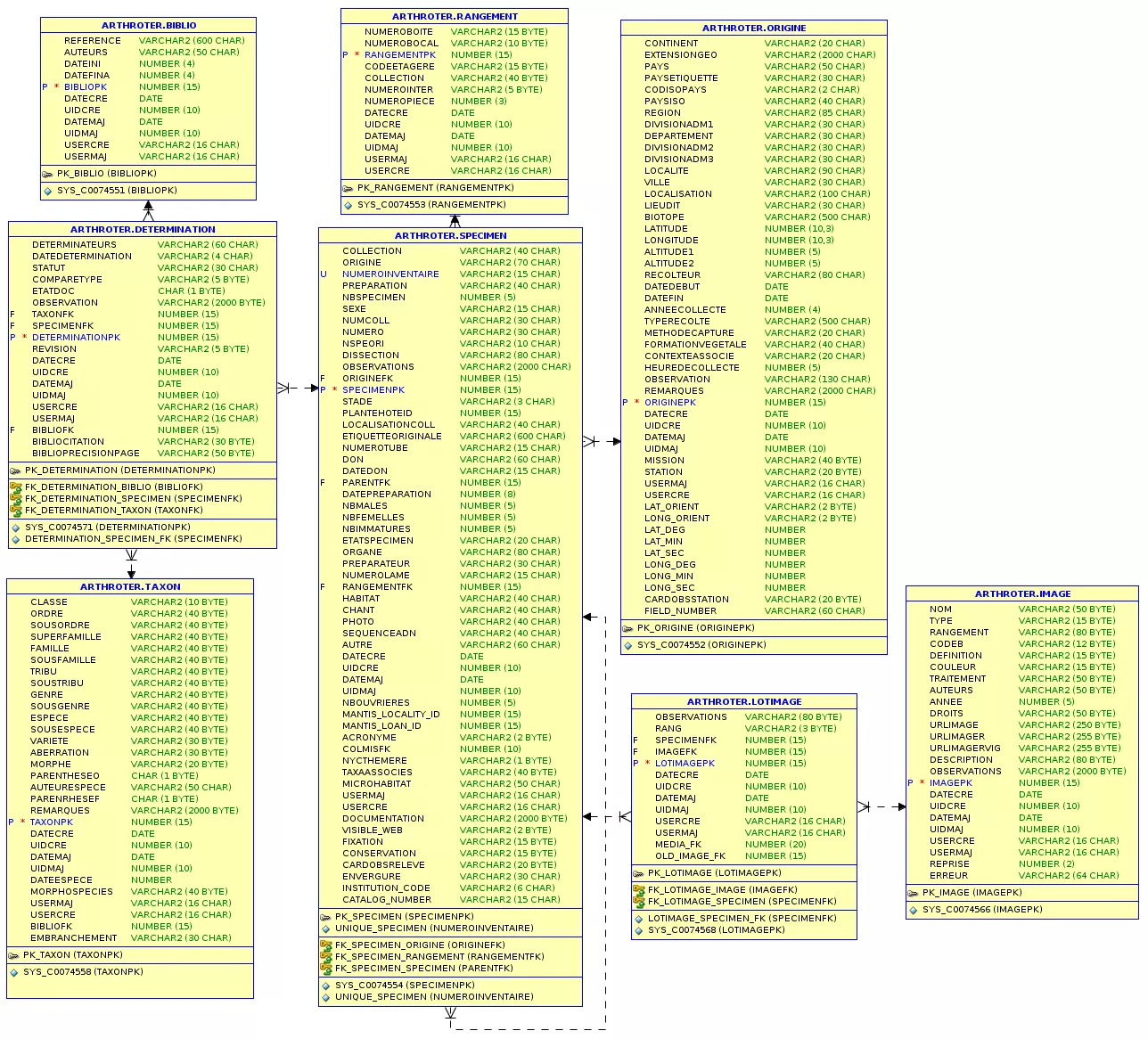The height and width of the screenshot is (1039, 1148).
Task: Click the ORIGINEPK column name
Action: click(670, 403)
